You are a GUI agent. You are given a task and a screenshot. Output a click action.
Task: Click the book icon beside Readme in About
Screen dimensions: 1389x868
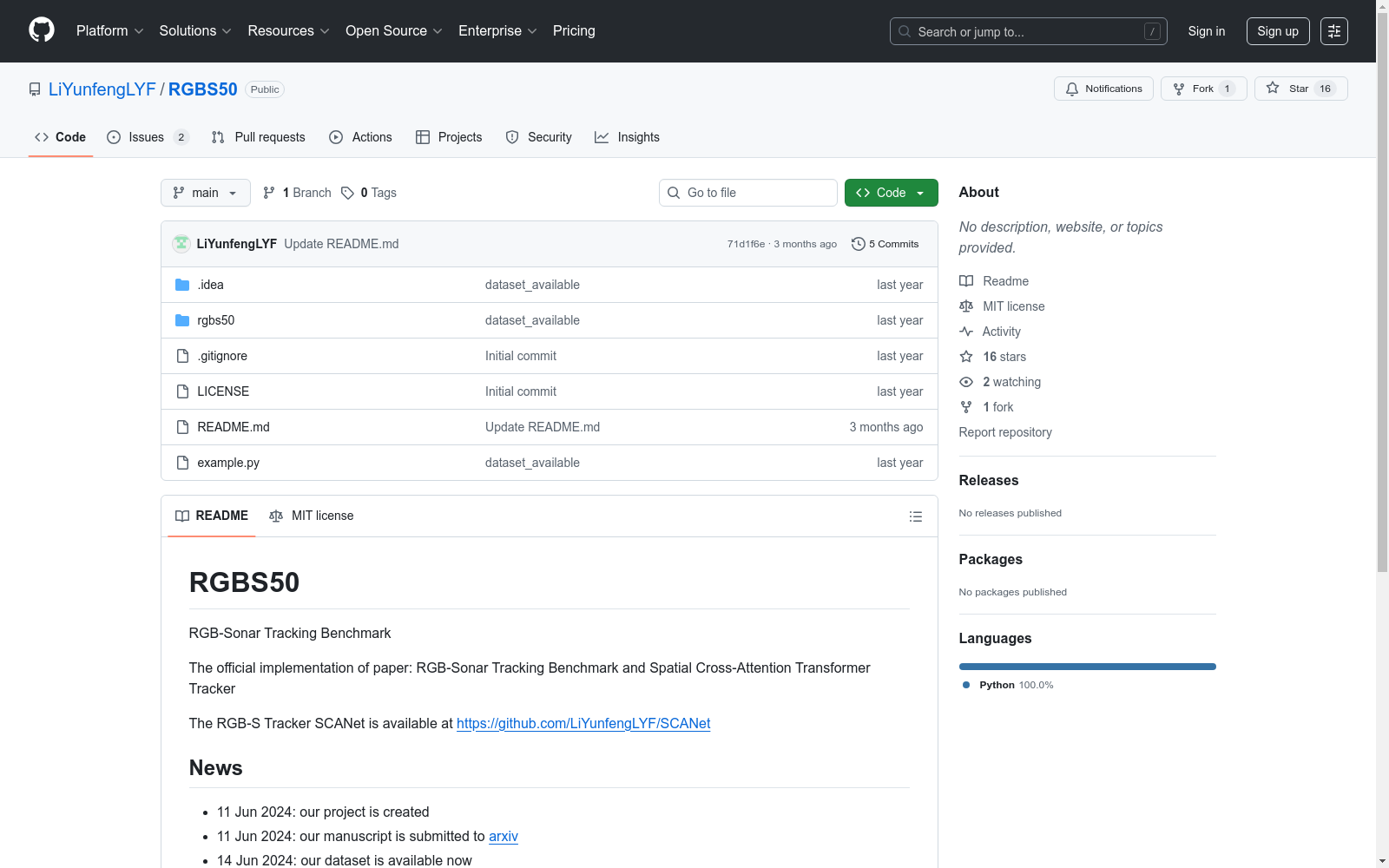pyautogui.click(x=966, y=281)
